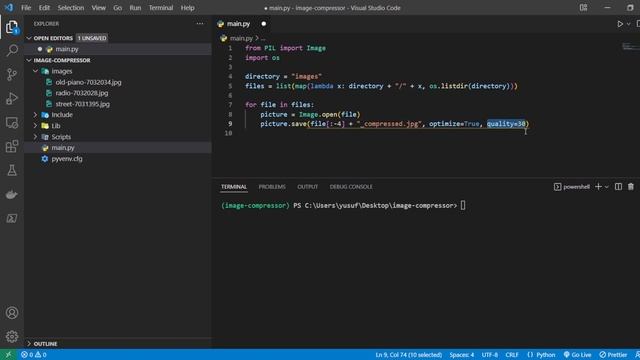
Task: Click the Prettier status bar item
Action: (613, 355)
